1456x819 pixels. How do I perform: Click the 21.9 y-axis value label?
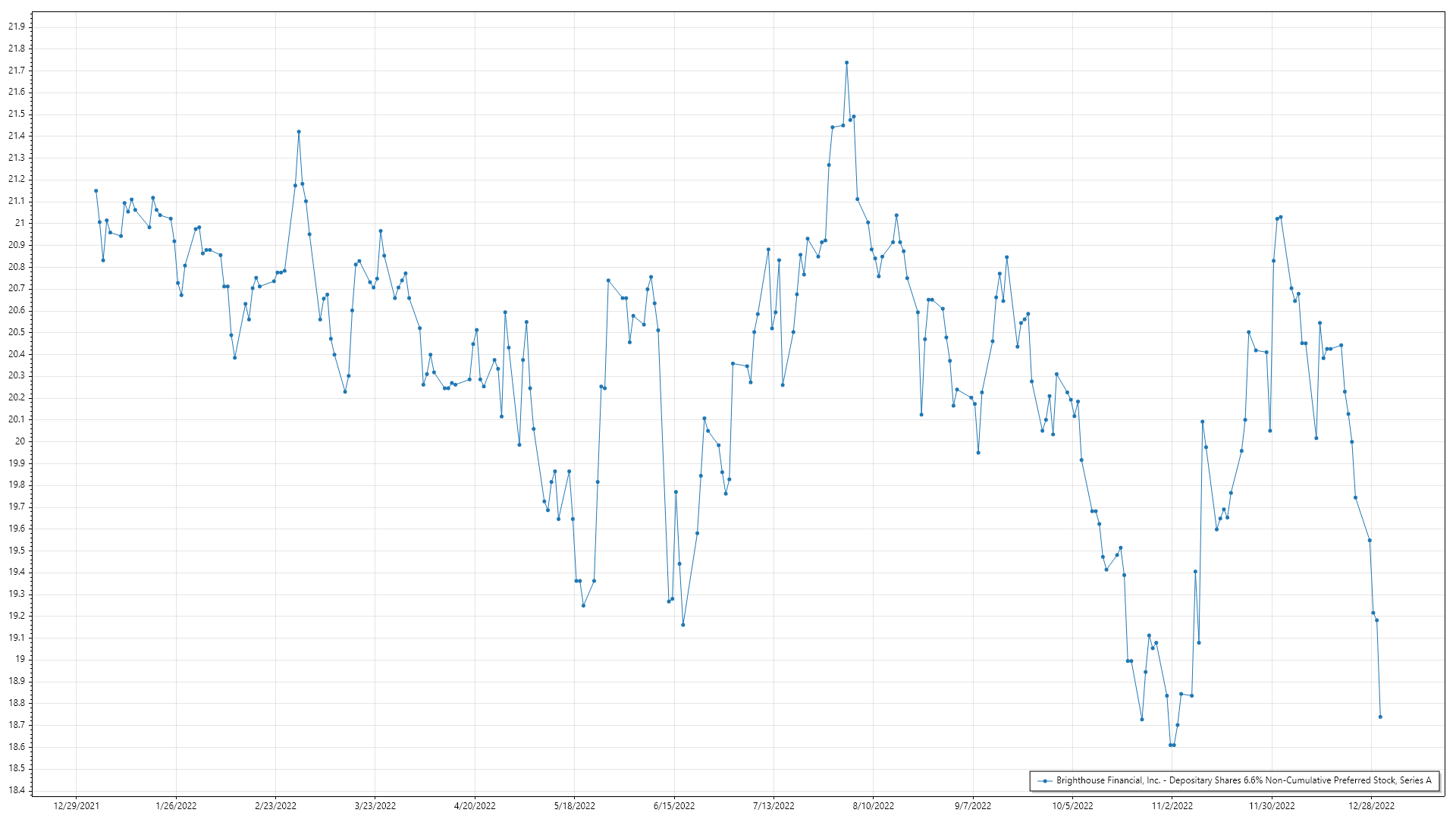pos(17,27)
